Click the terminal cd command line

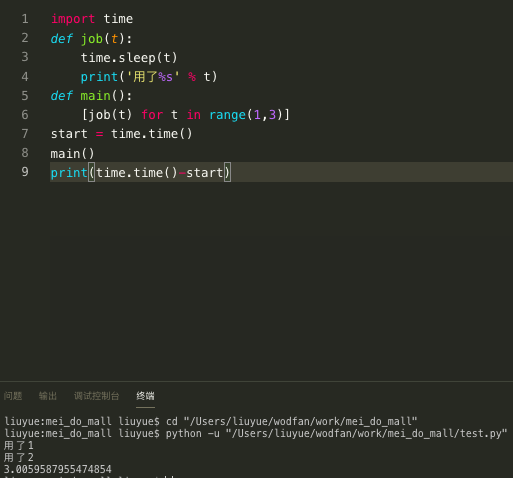tap(211, 421)
